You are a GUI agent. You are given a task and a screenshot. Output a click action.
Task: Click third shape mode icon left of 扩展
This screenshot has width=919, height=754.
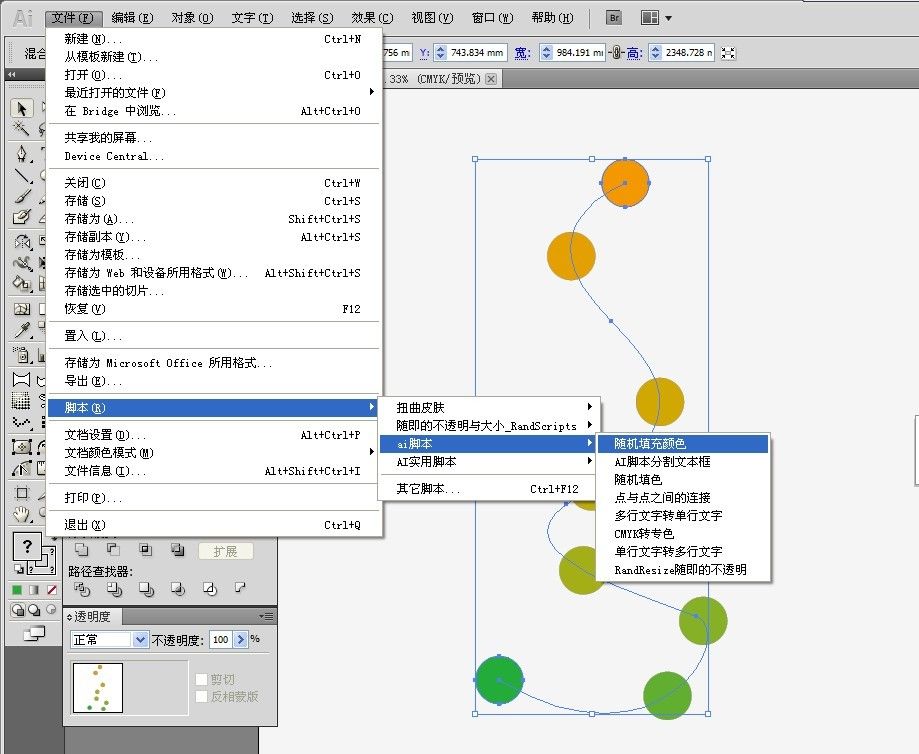[x=145, y=550]
